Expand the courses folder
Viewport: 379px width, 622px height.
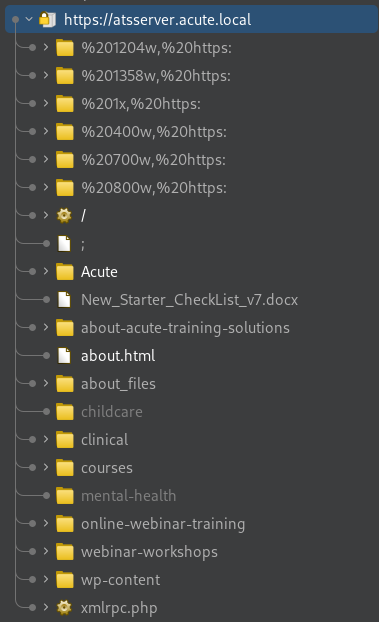46,467
